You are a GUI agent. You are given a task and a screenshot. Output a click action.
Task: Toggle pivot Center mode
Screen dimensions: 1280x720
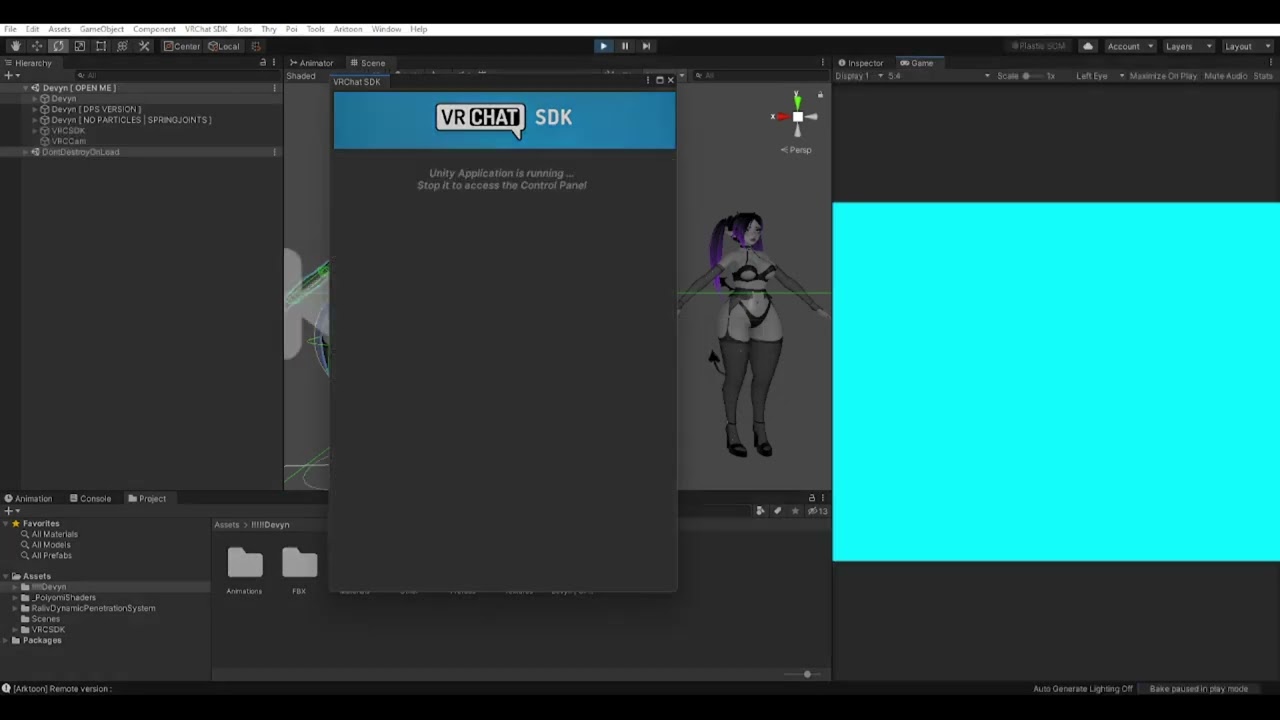182,46
